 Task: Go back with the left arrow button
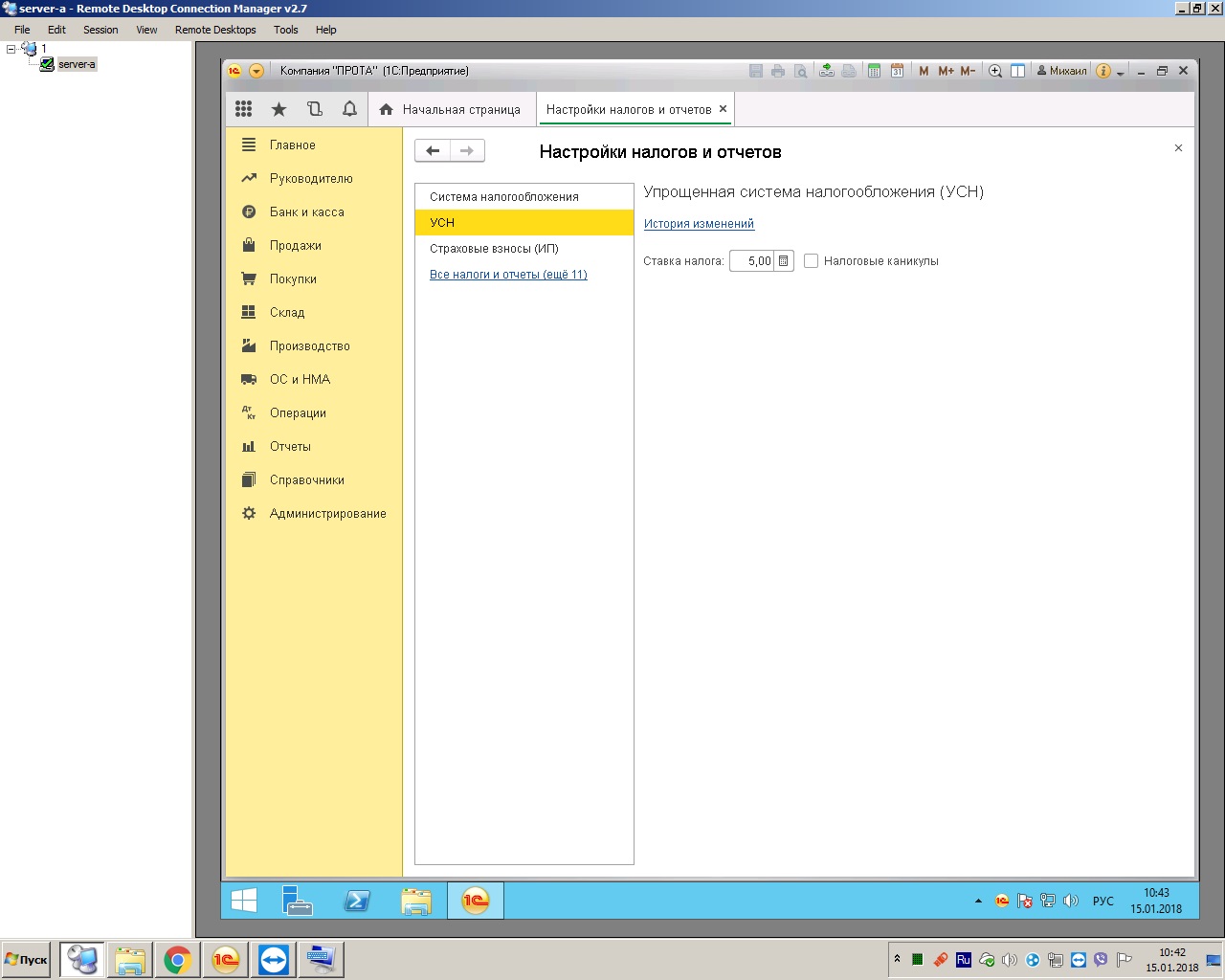(433, 150)
